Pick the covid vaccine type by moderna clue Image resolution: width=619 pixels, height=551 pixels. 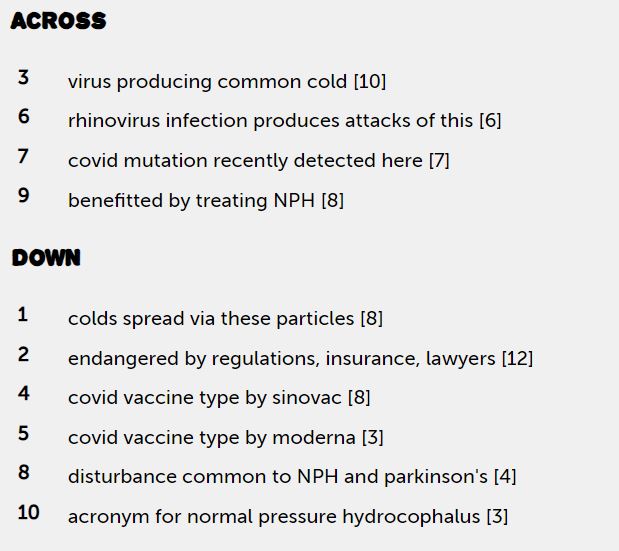[x=225, y=437]
